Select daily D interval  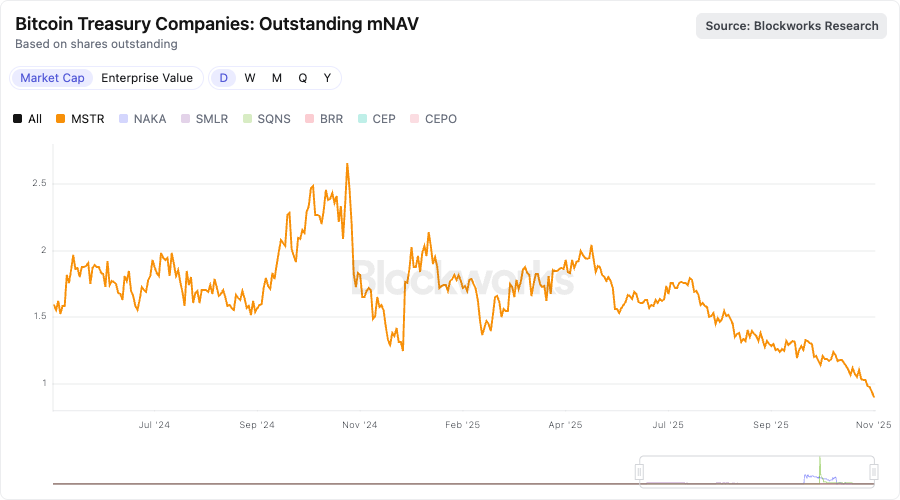pyautogui.click(x=224, y=78)
